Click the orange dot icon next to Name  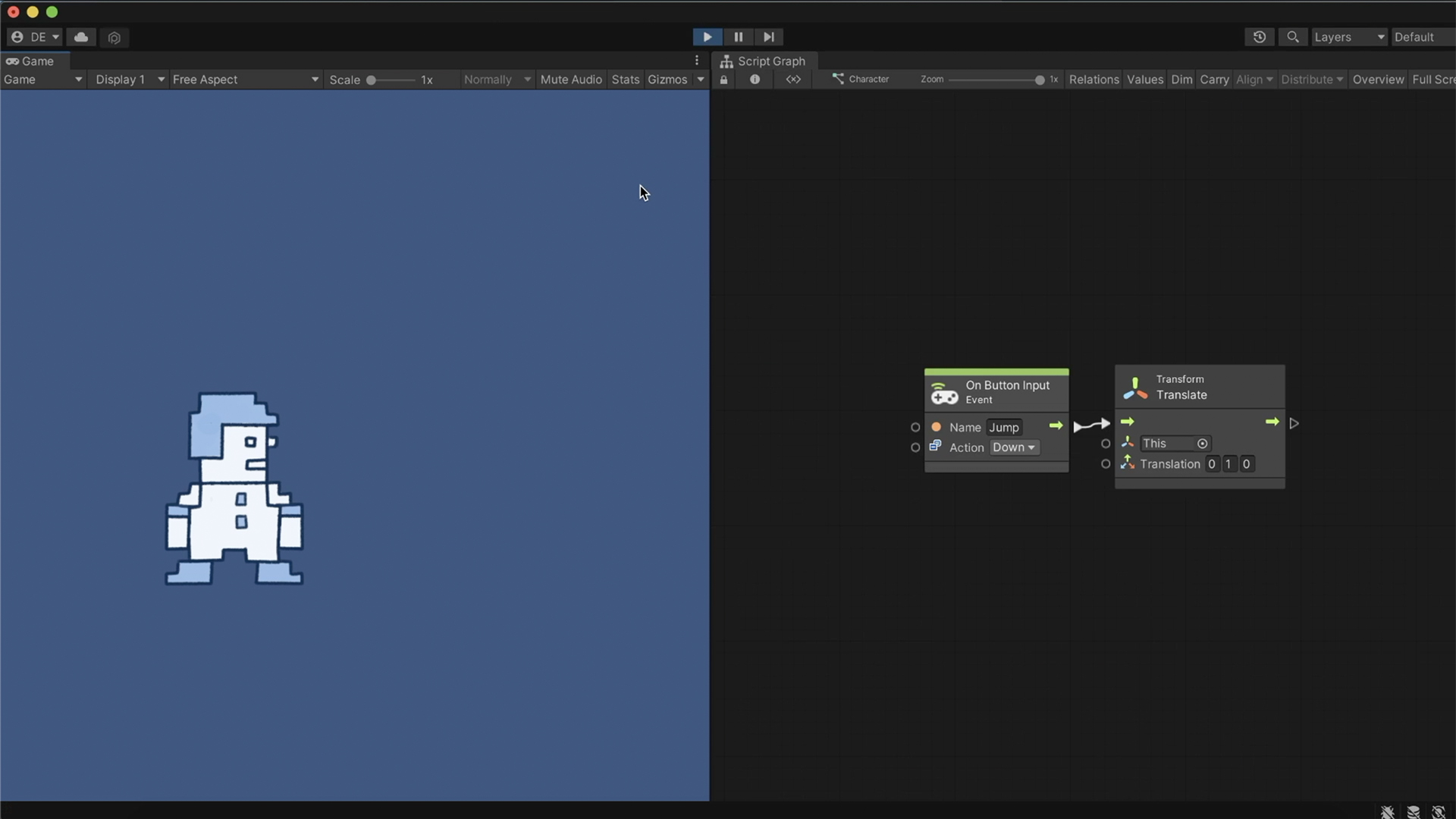(x=936, y=427)
